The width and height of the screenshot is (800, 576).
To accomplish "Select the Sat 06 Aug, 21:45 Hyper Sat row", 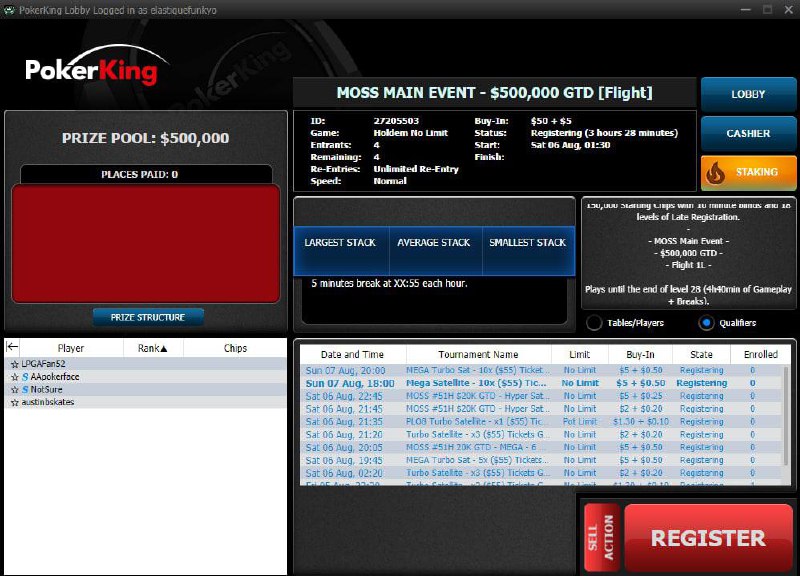I will (x=542, y=409).
